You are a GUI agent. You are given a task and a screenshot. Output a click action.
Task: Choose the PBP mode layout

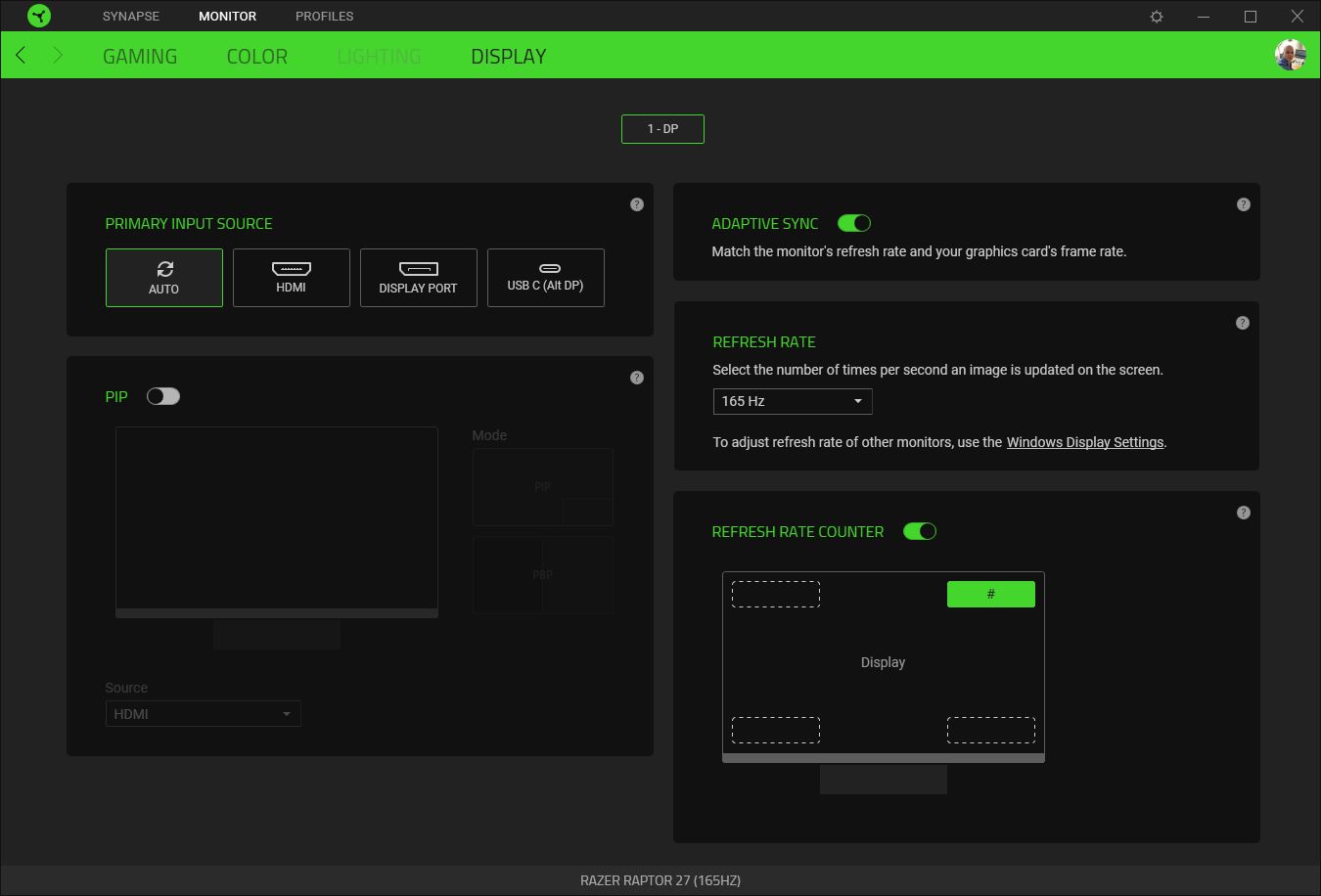543,575
